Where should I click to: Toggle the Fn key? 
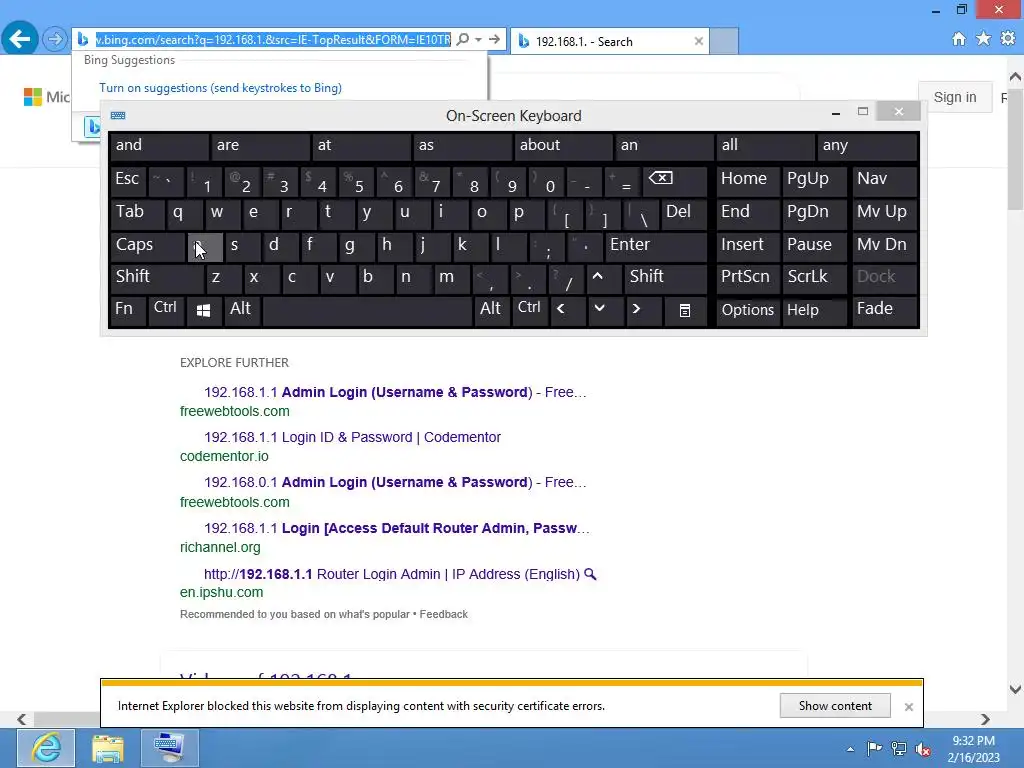coord(128,310)
